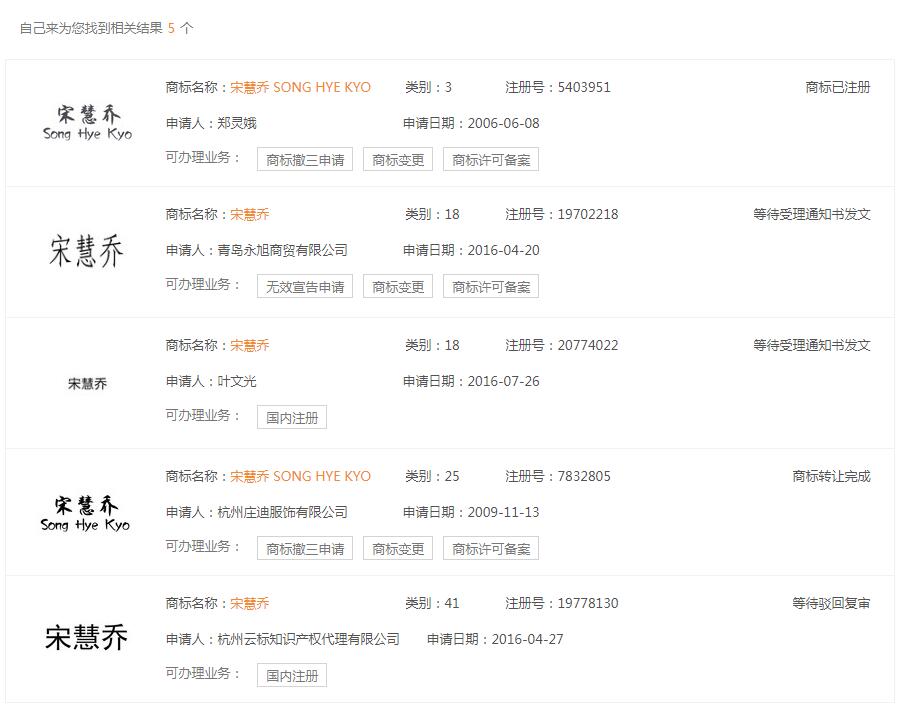Click registration number 20774022
This screenshot has height=709, width=903.
(588, 345)
